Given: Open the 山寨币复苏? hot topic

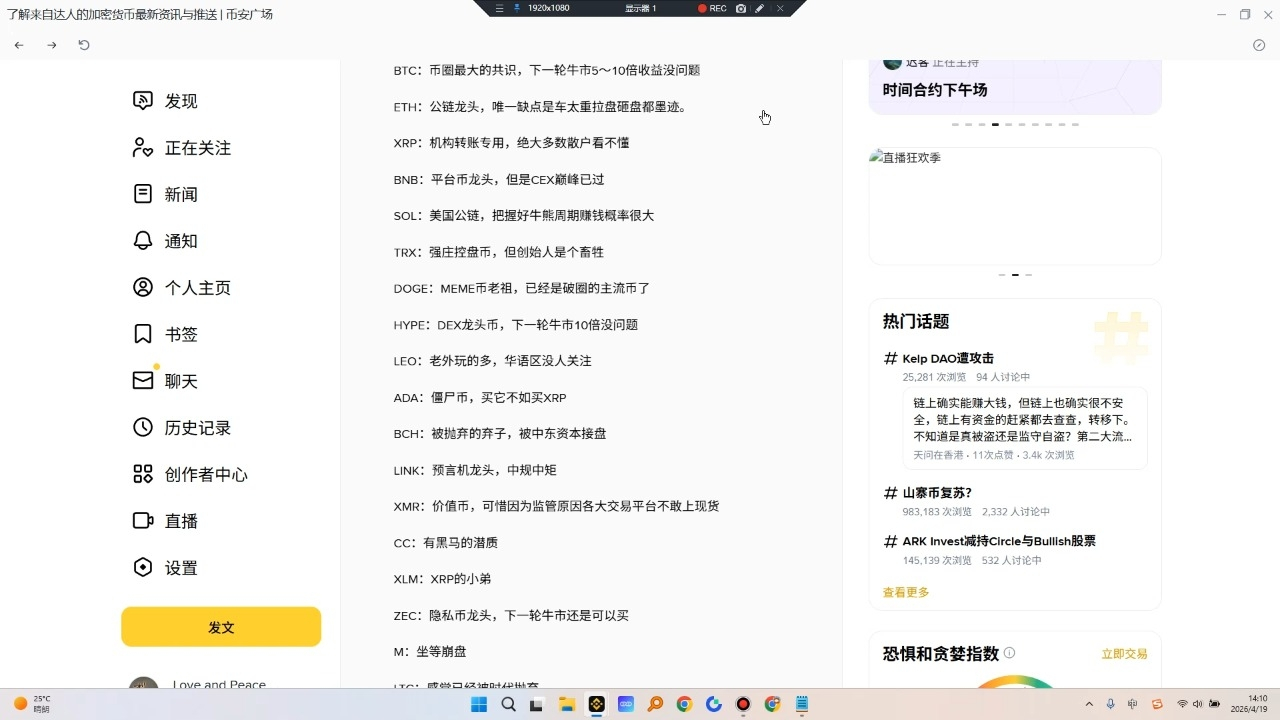Looking at the screenshot, I should (x=937, y=493).
